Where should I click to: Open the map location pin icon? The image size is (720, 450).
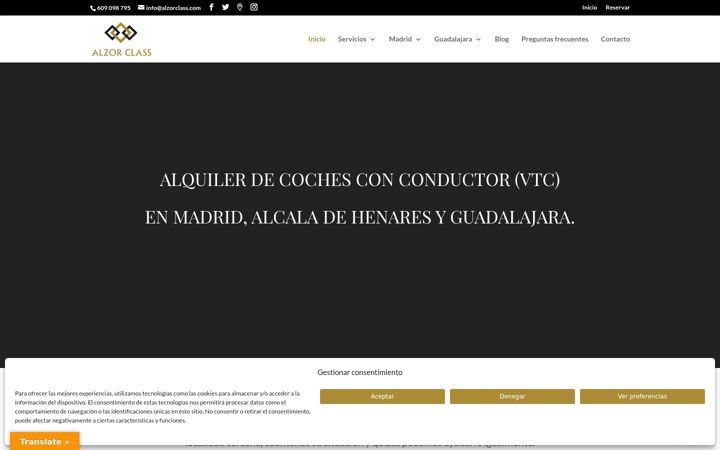(x=240, y=7)
